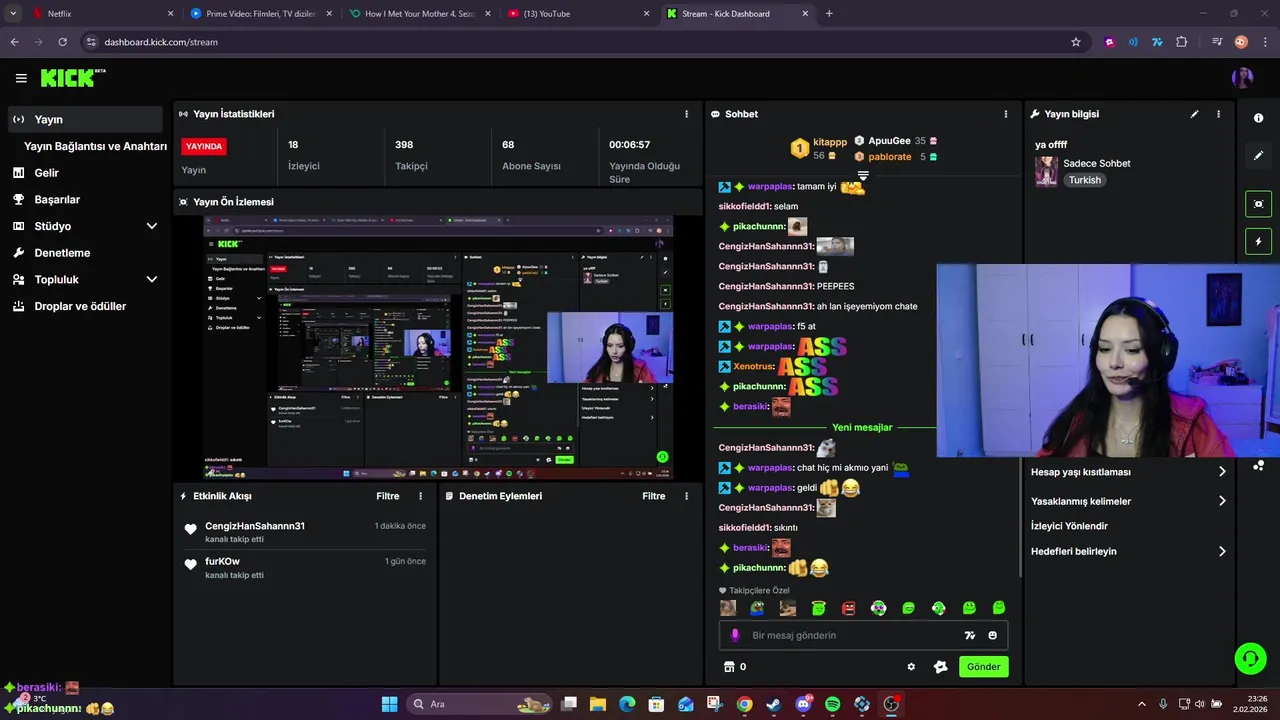
Task: Click the star-shaped icon beside Gönder
Action: pos(940,667)
